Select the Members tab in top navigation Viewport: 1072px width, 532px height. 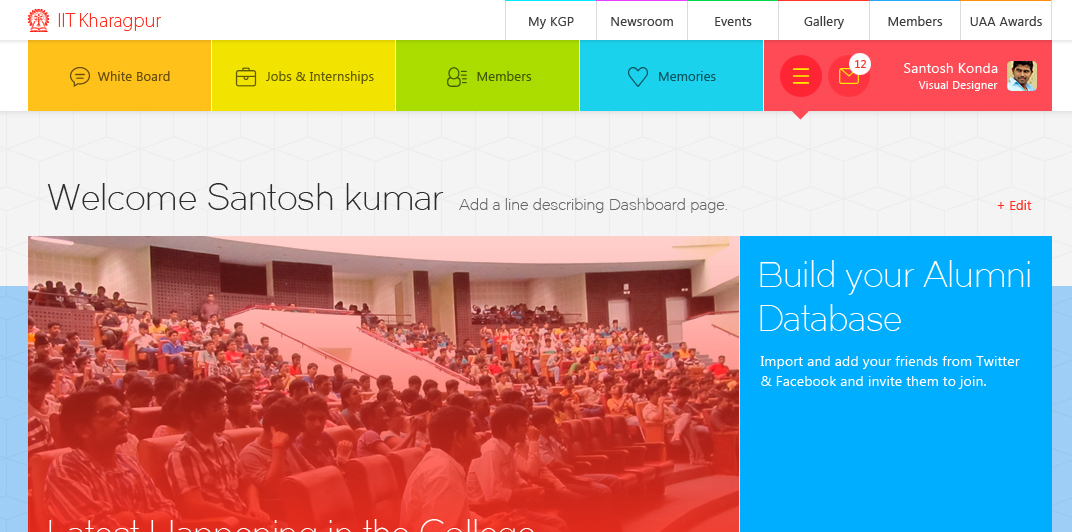(x=915, y=21)
